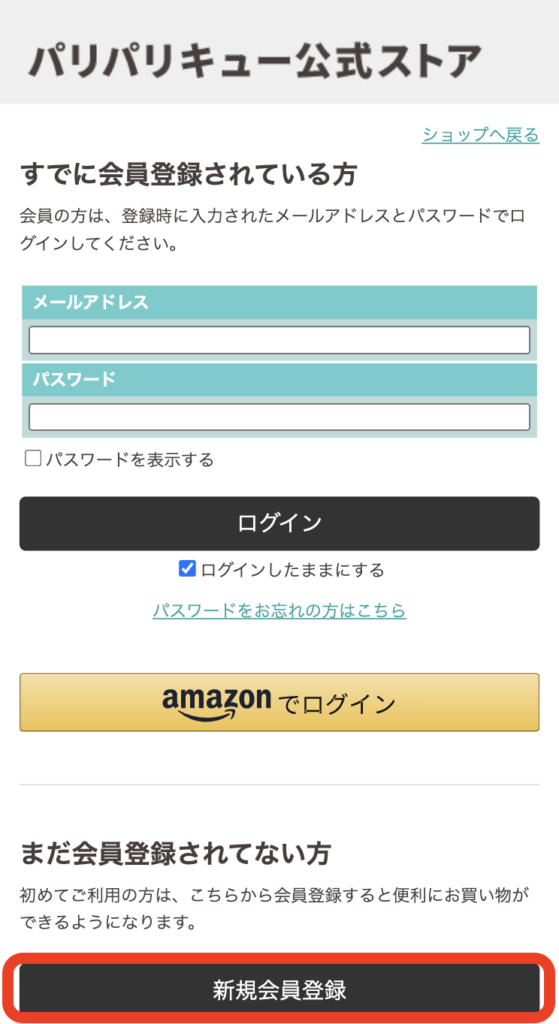The width and height of the screenshot is (559, 1024).
Task: Click the Amazon logo in yellow button
Action: pyautogui.click(x=216, y=704)
